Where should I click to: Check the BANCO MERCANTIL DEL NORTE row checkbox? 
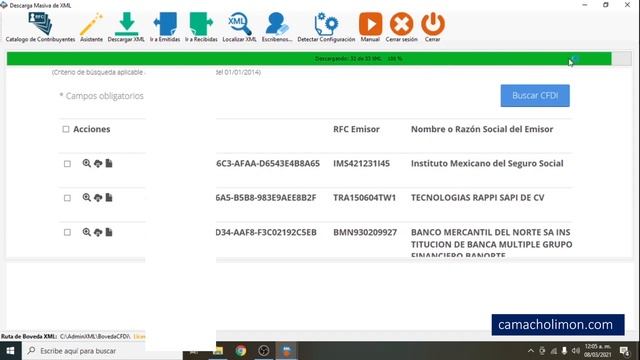point(67,232)
